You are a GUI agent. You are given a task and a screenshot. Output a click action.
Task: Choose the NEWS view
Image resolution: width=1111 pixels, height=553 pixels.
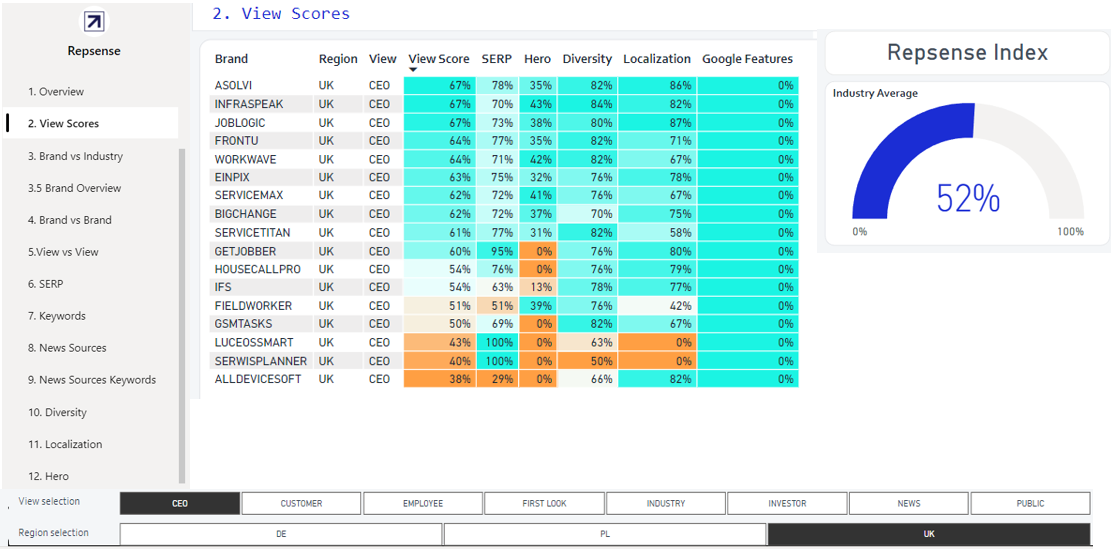point(909,503)
